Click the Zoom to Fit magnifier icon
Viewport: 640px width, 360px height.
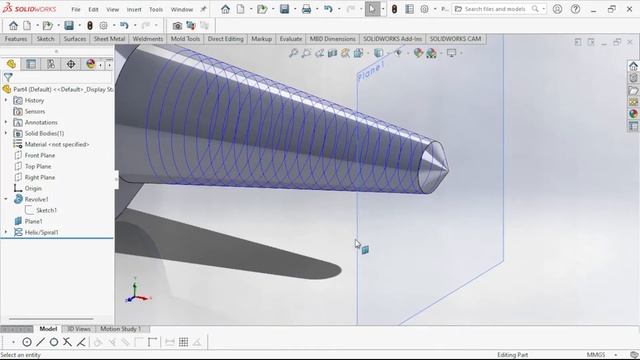(293, 53)
